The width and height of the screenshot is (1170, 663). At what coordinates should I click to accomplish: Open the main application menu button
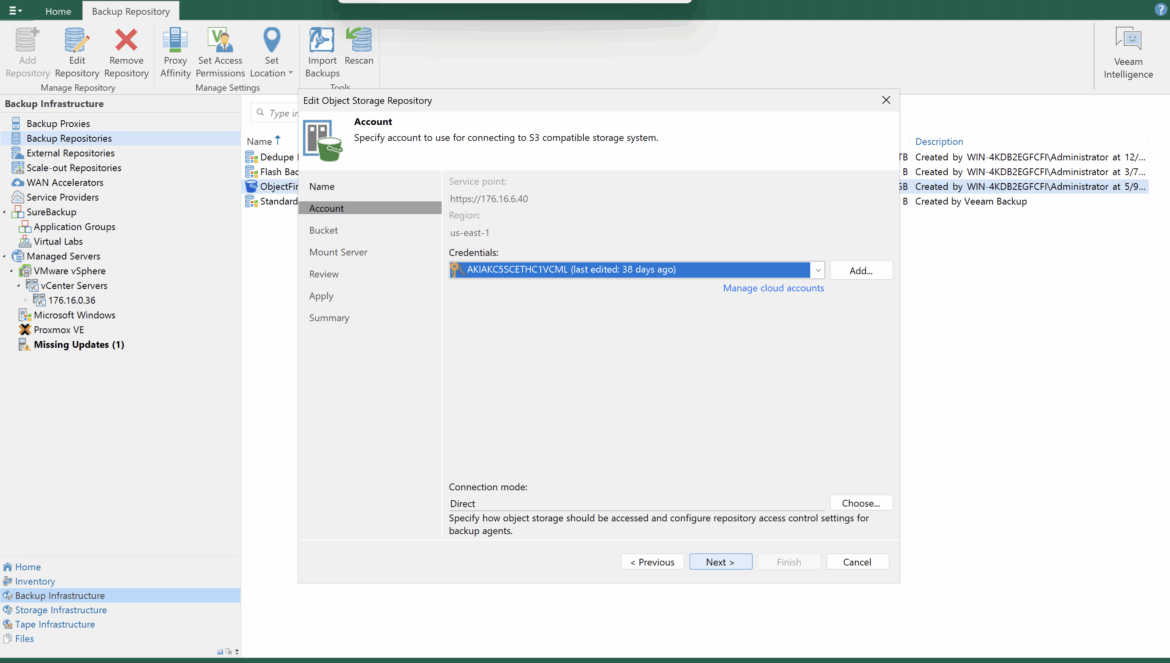(15, 10)
